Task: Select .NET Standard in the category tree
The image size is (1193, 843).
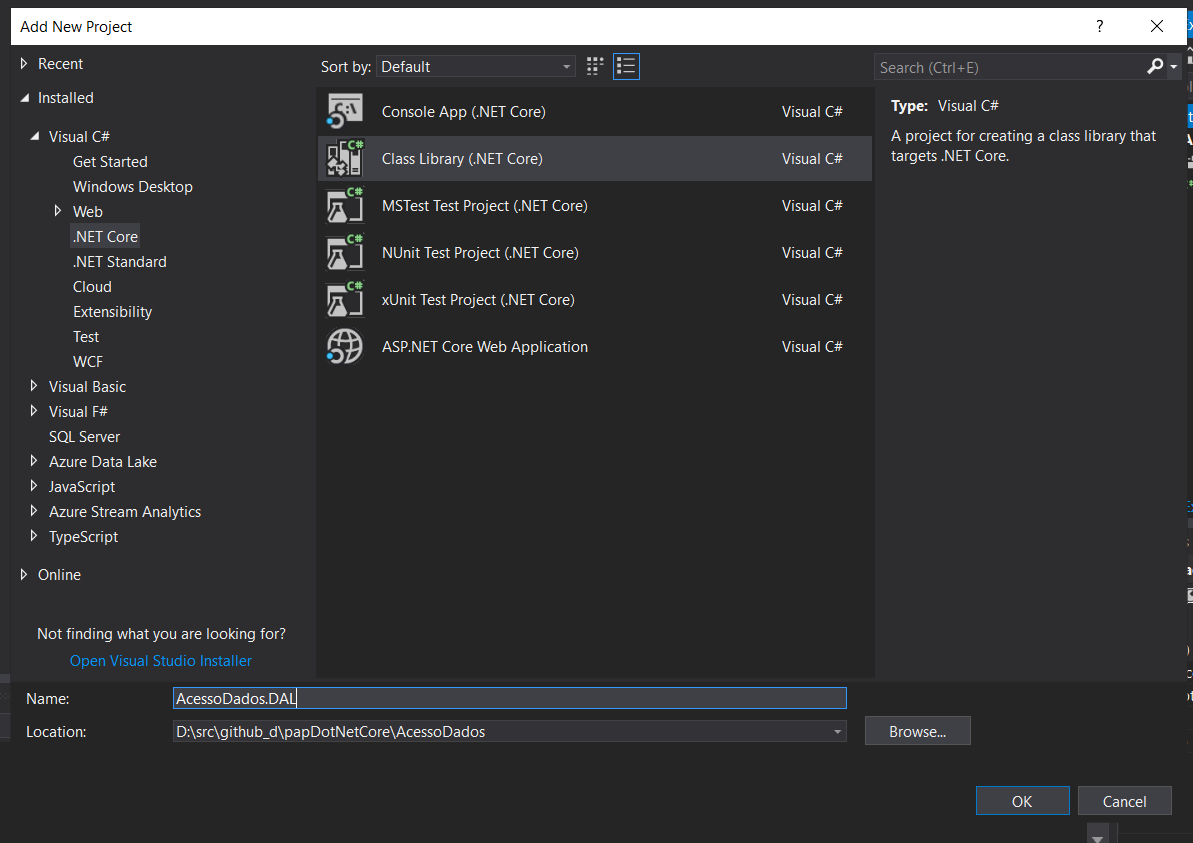Action: [x=119, y=262]
